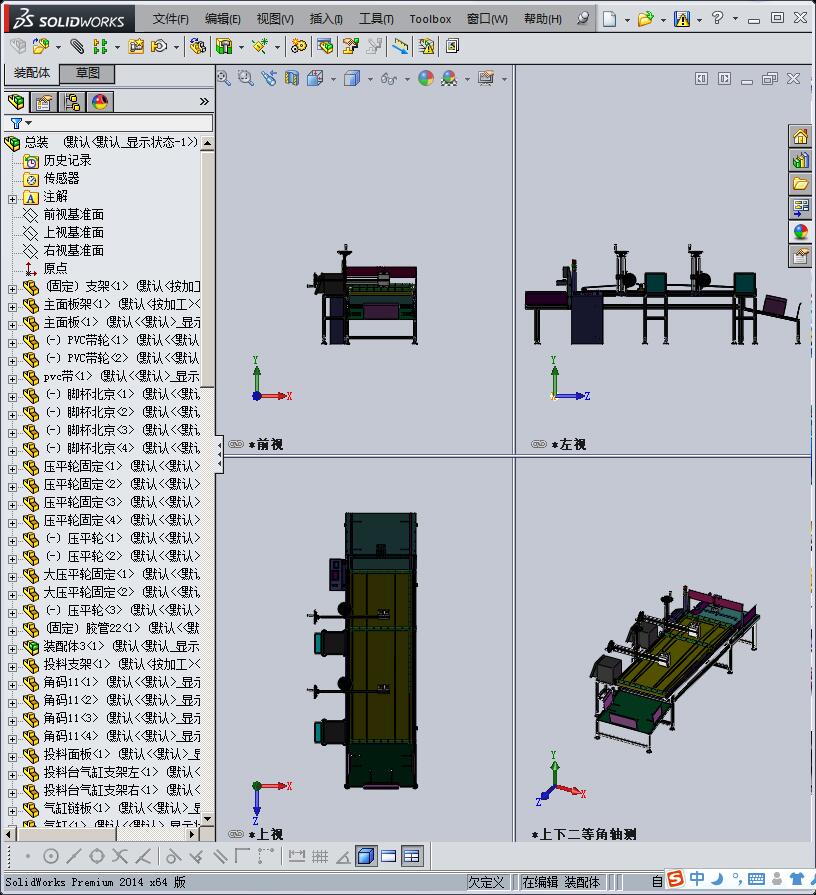Select (-) PVC带轮<2> component in the tree
This screenshot has width=816, height=895.
[x=122, y=358]
